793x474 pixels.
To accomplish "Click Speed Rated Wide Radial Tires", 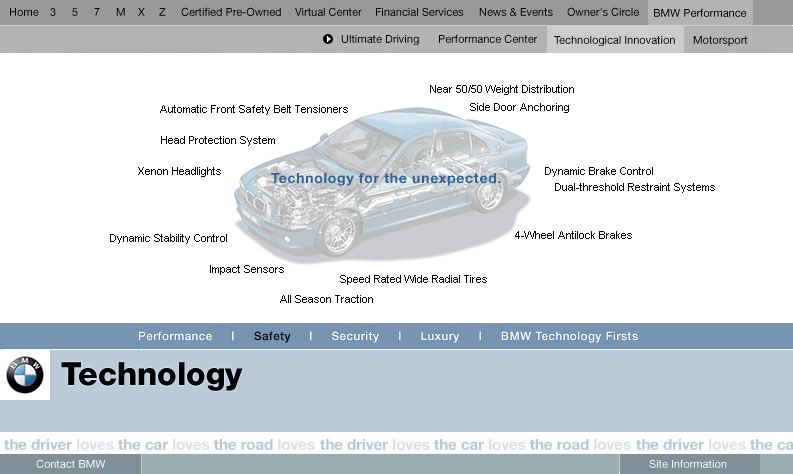I will coord(413,279).
